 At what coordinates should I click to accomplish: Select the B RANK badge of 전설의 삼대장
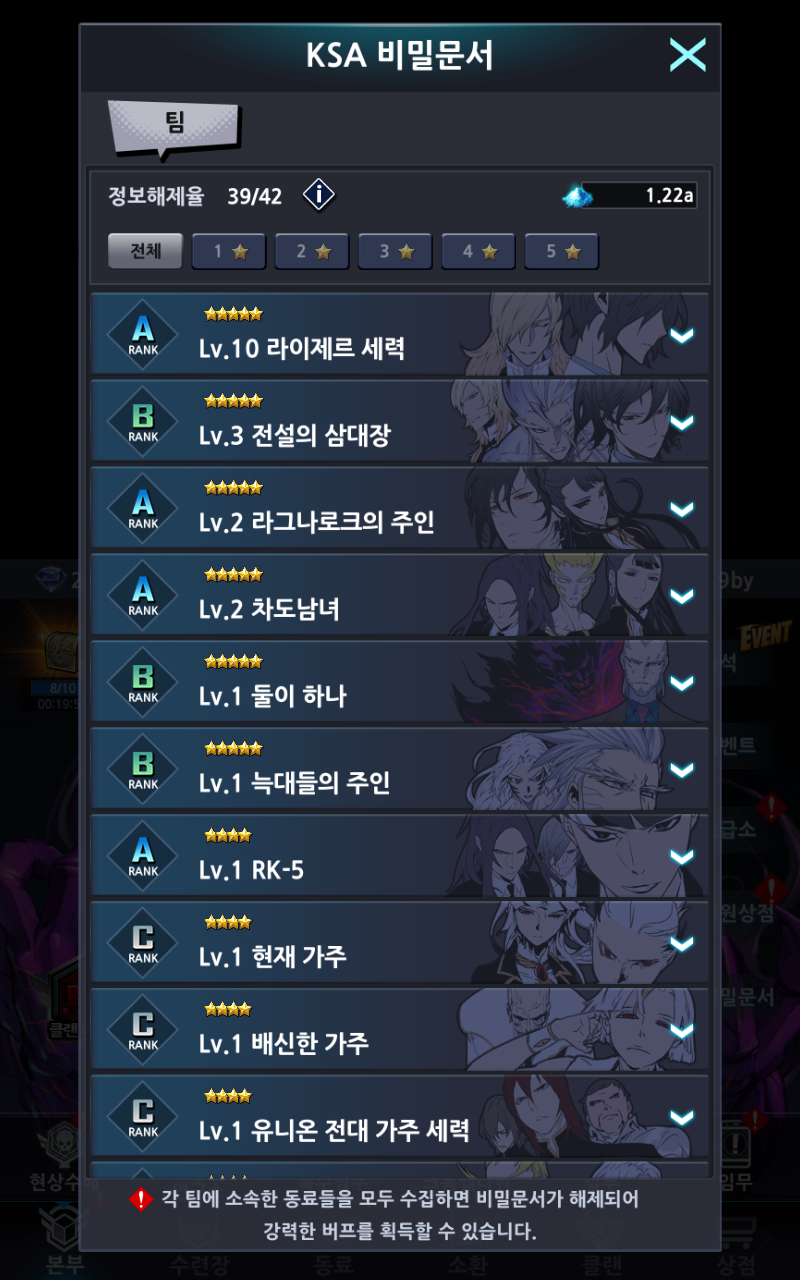point(143,422)
